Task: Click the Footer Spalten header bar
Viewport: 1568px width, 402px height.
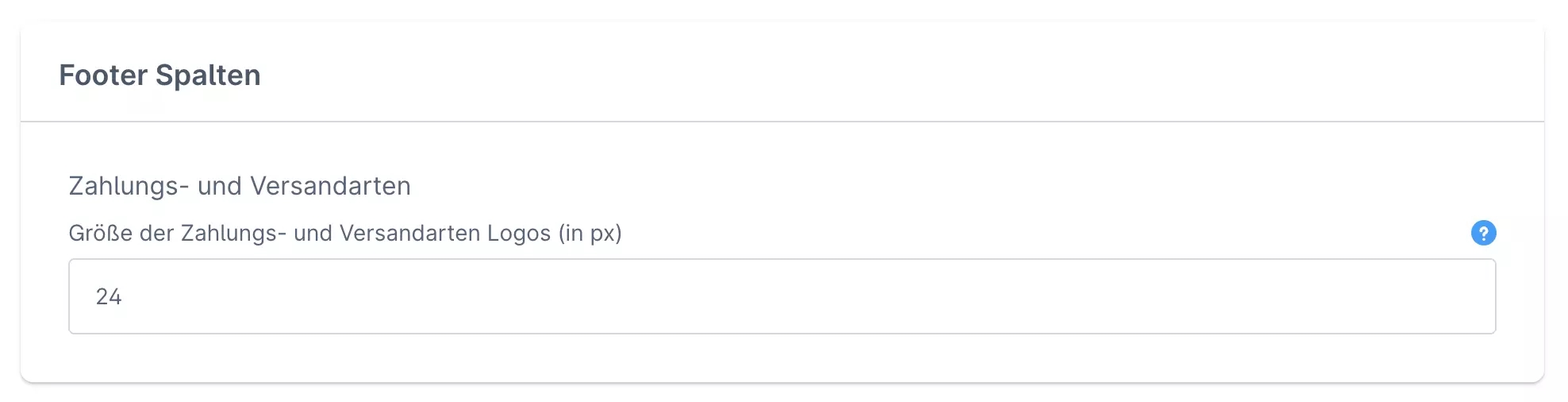Action: (x=782, y=73)
